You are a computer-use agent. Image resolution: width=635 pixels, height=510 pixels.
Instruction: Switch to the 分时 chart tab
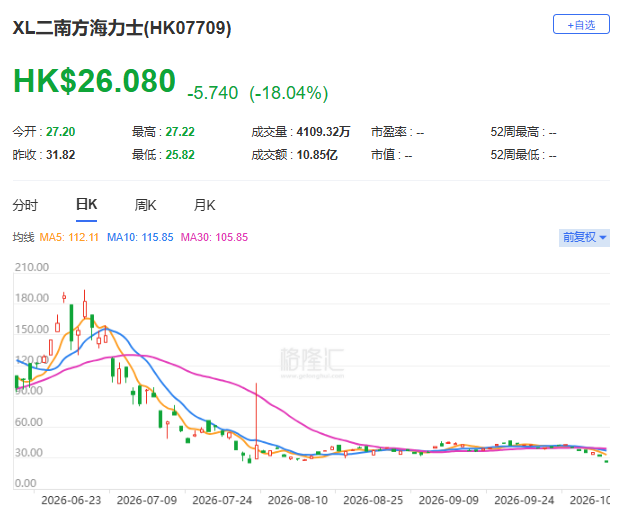pos(25,205)
